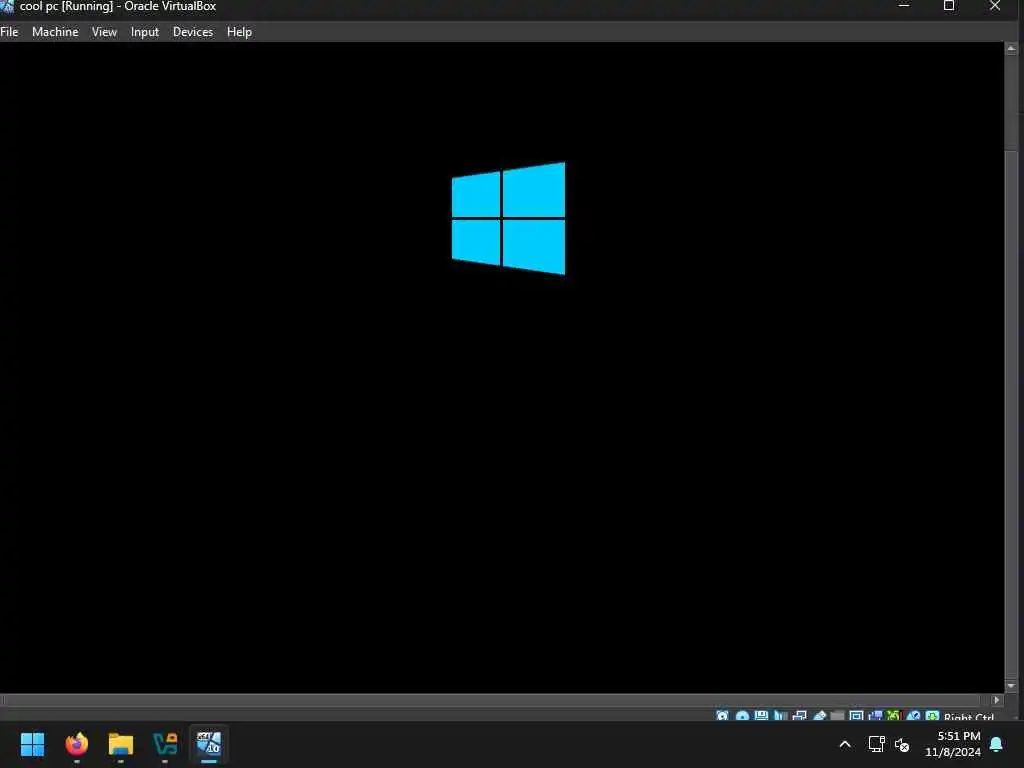Maximize the VirtualBox window
Image resolution: width=1024 pixels, height=768 pixels.
949,6
